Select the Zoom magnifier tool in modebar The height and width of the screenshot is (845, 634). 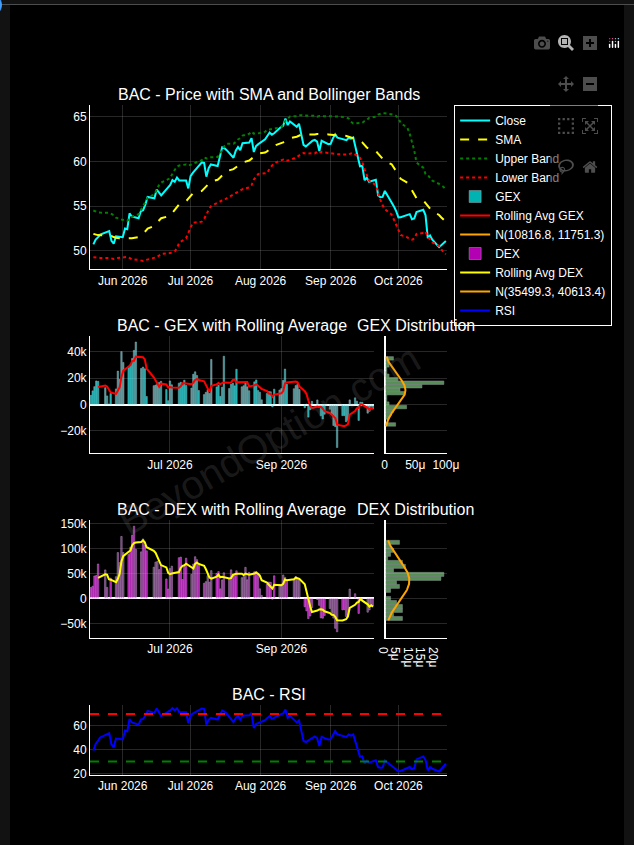[566, 43]
